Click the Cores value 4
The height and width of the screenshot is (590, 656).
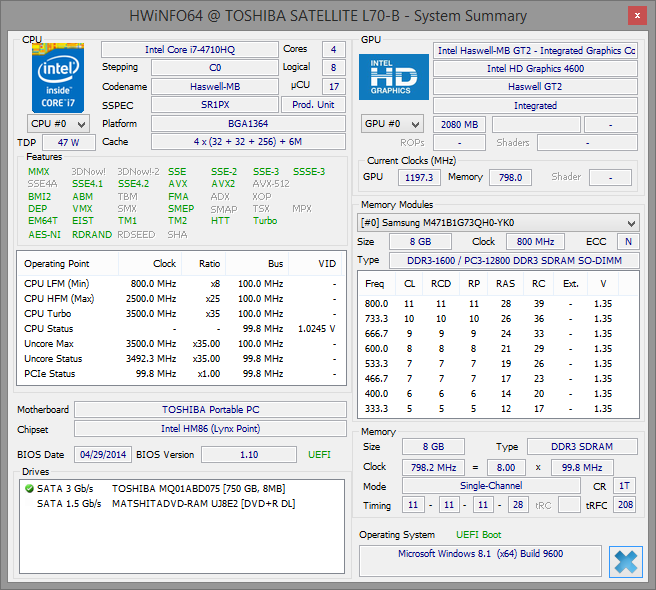333,49
